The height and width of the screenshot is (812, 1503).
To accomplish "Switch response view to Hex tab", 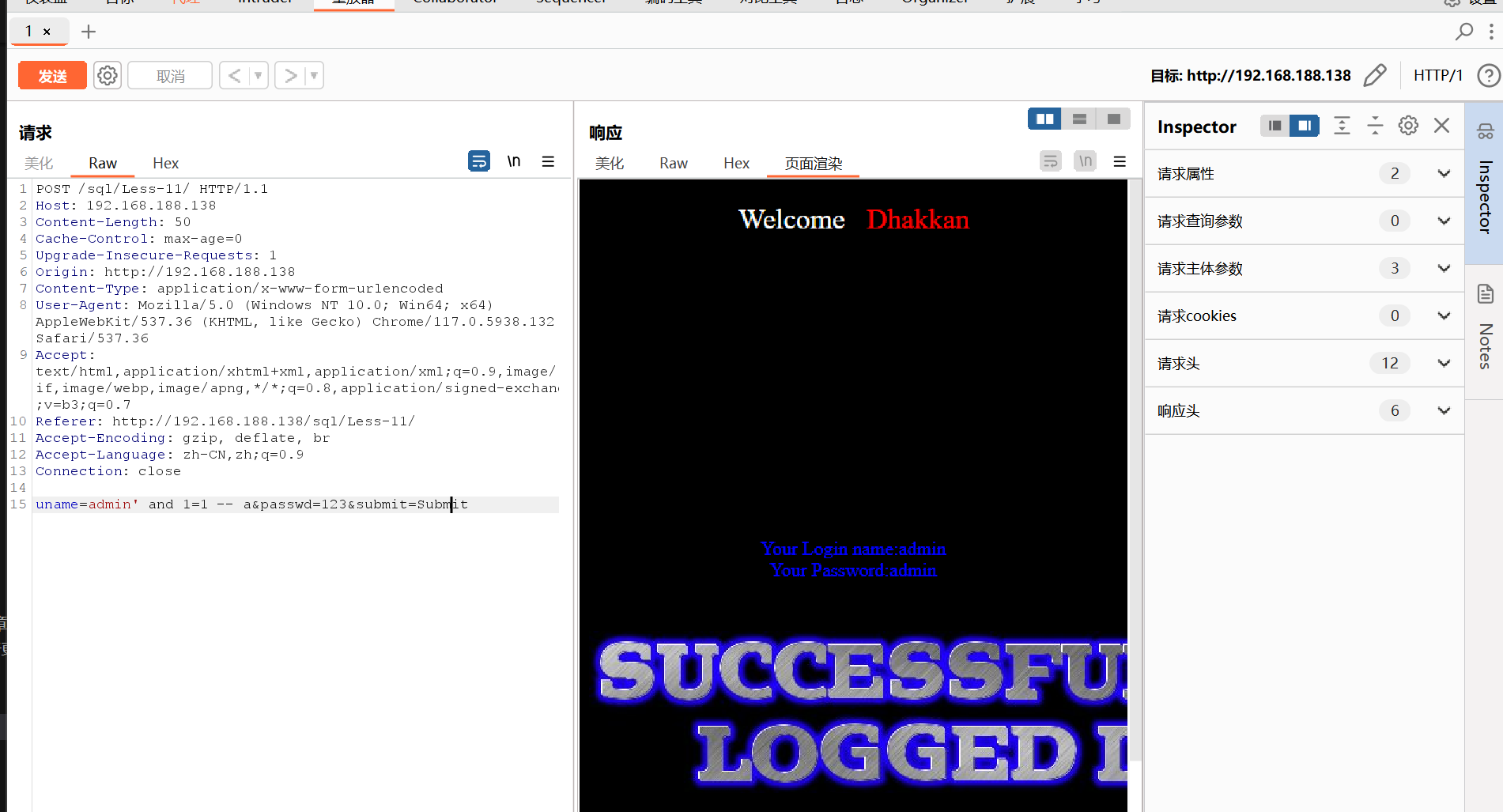I will (736, 163).
